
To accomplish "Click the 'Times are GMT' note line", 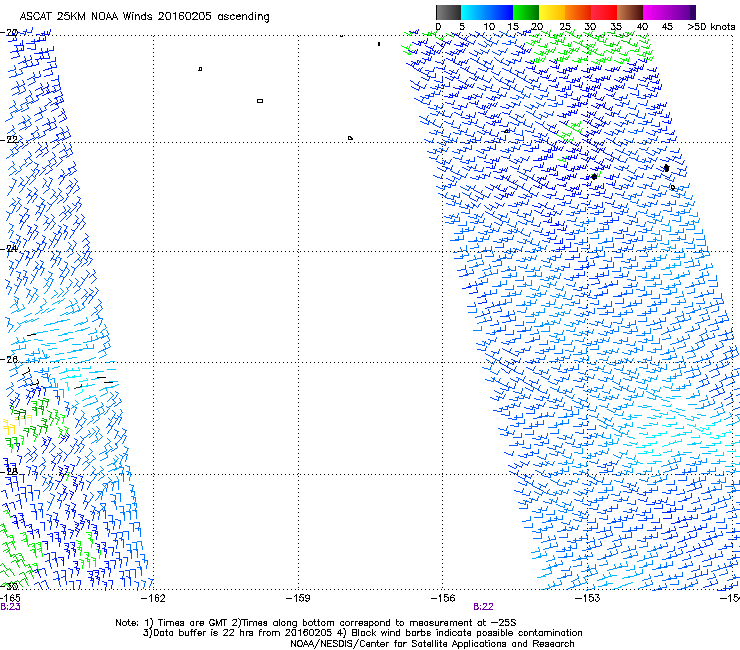I will click(x=316, y=623).
